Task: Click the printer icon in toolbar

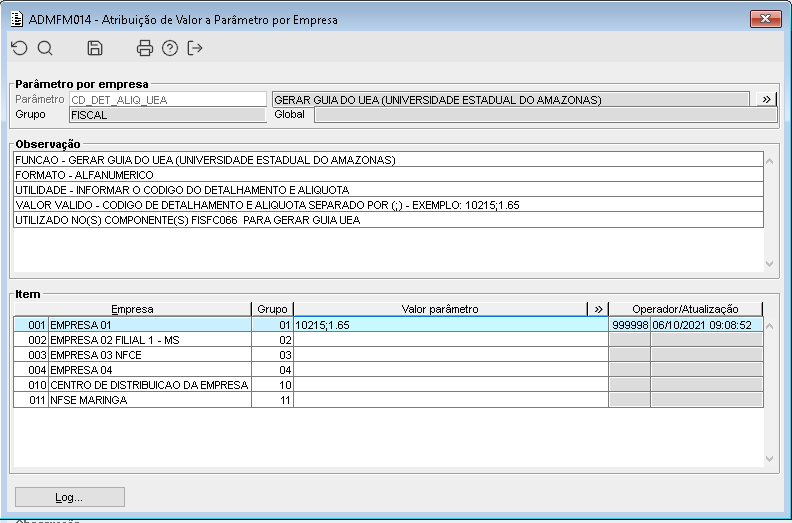Action: tap(144, 48)
